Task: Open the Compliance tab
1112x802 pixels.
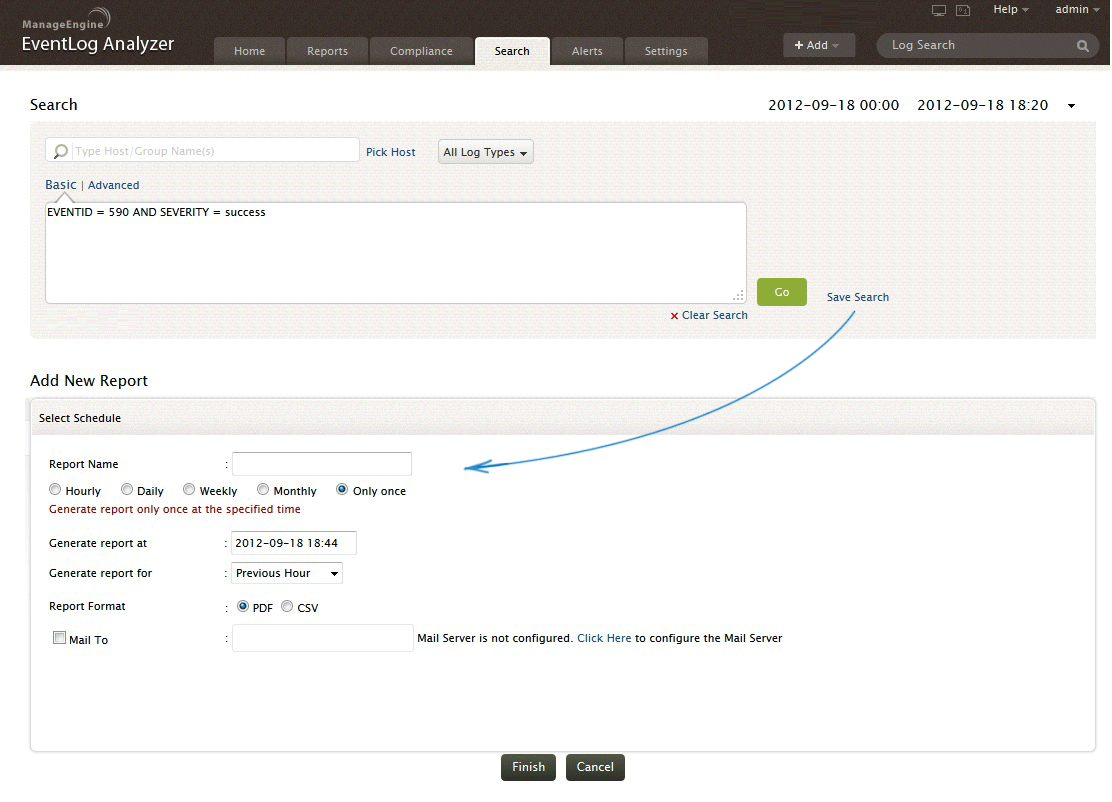Action: click(421, 51)
